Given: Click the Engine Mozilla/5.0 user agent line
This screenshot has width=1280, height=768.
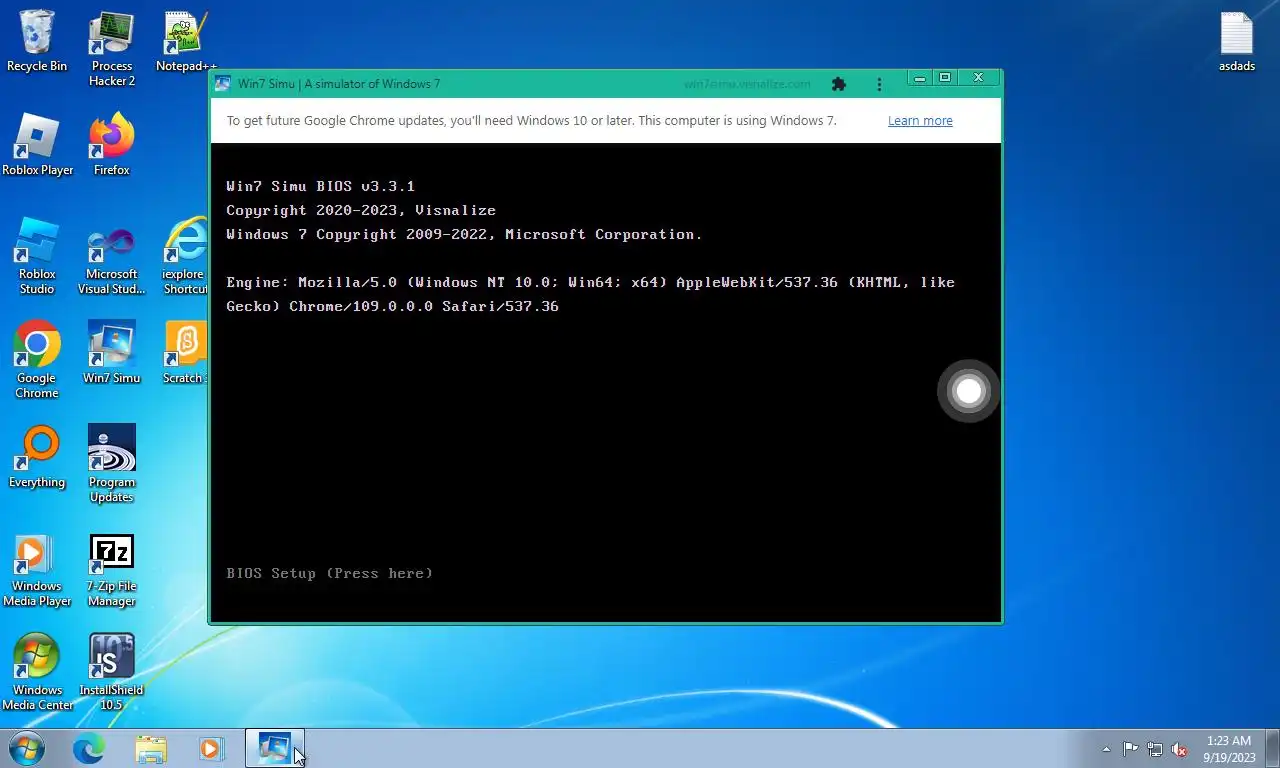Looking at the screenshot, I should tap(590, 294).
